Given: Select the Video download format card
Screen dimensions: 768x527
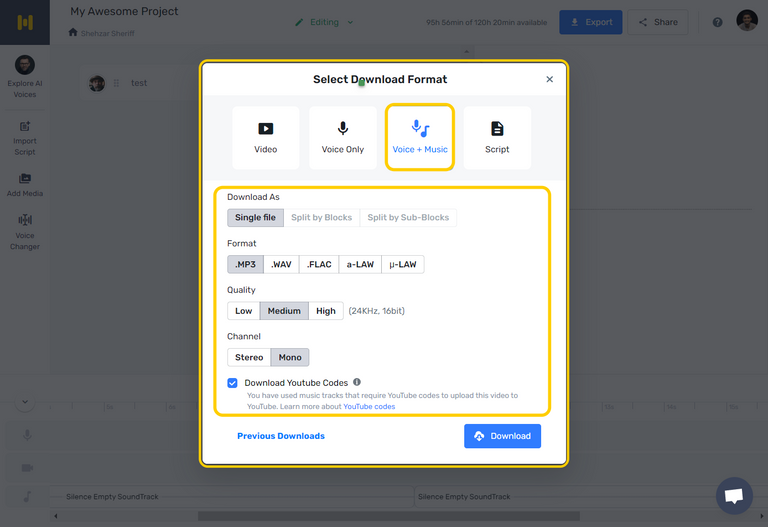Looking at the screenshot, I should tap(265, 138).
